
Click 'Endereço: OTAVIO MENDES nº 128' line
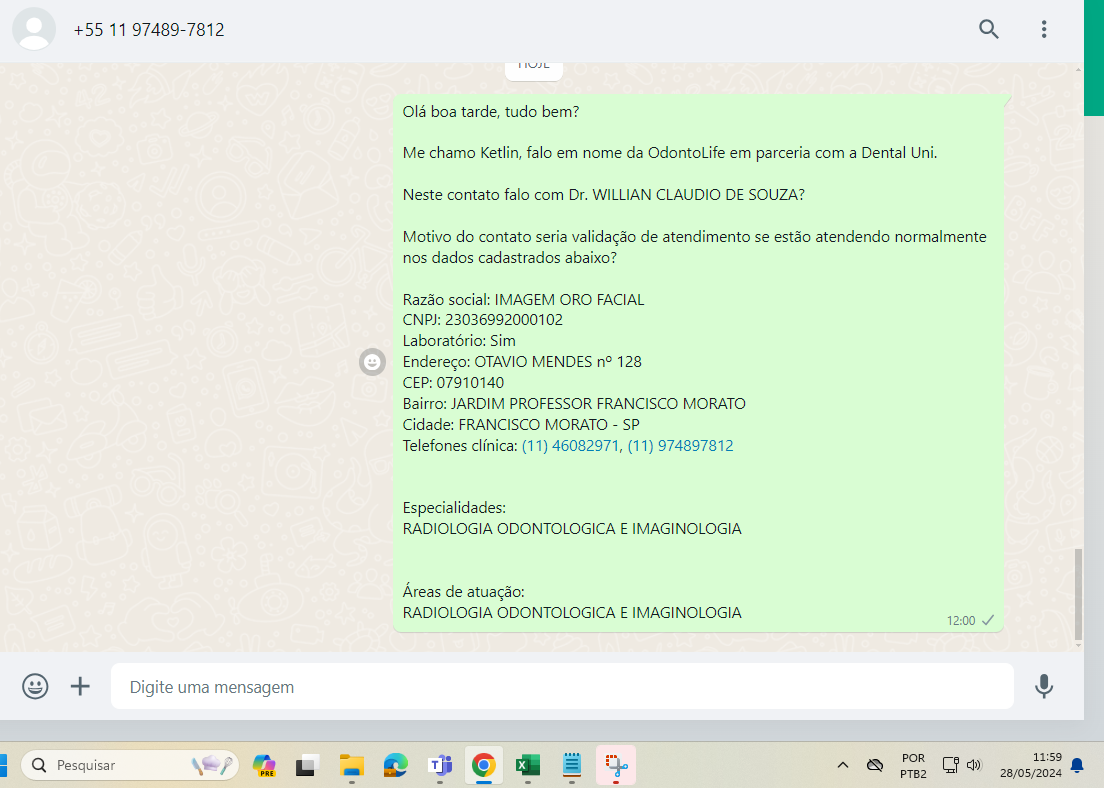coord(522,362)
